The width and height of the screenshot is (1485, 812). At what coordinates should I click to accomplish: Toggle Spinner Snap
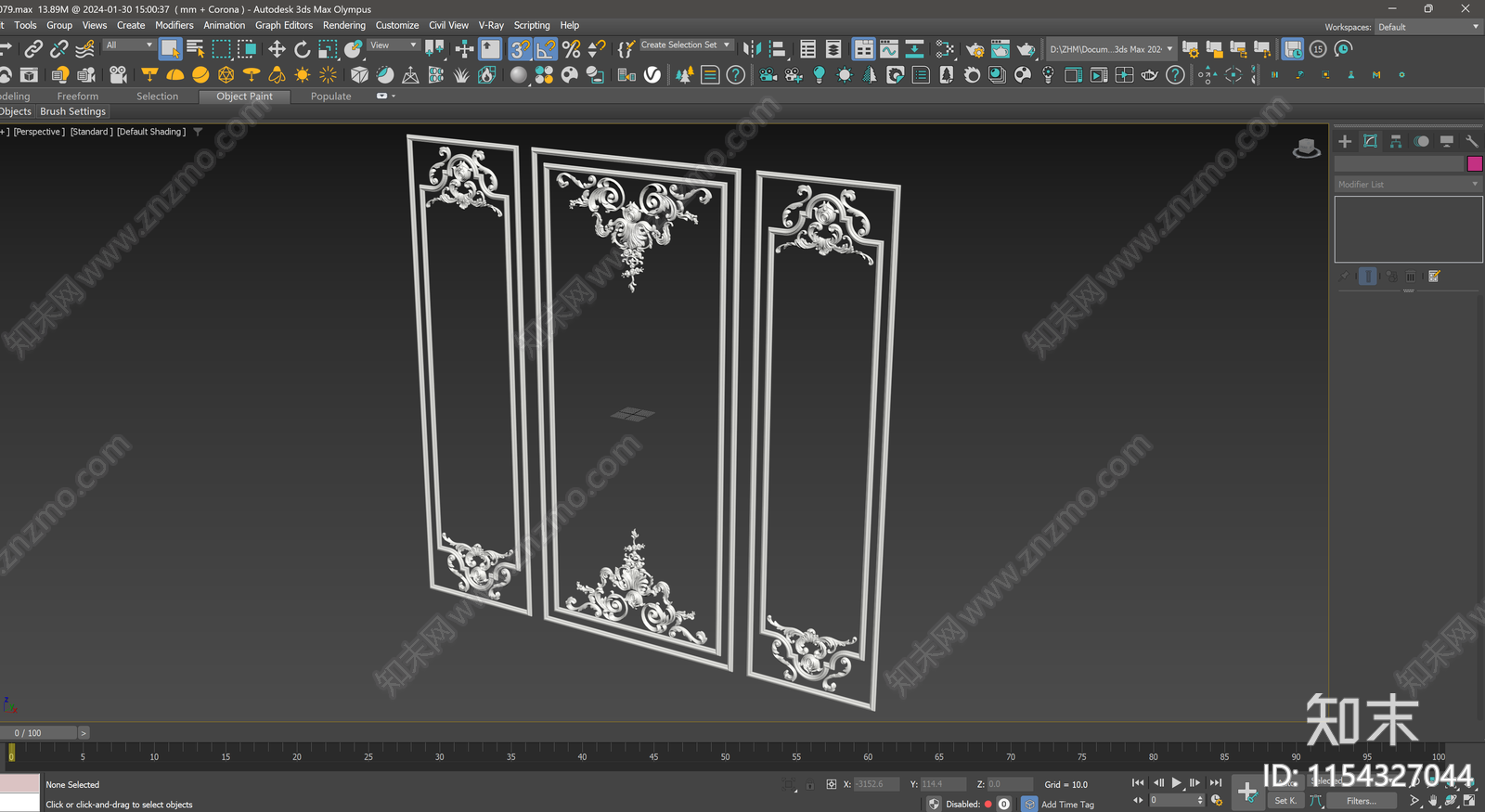597,48
